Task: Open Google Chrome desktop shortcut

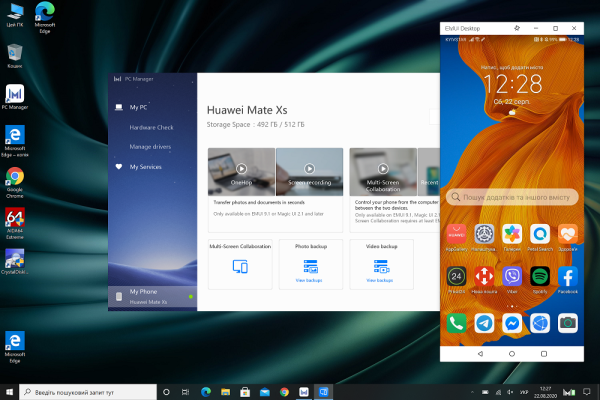Action: pyautogui.click(x=15, y=178)
